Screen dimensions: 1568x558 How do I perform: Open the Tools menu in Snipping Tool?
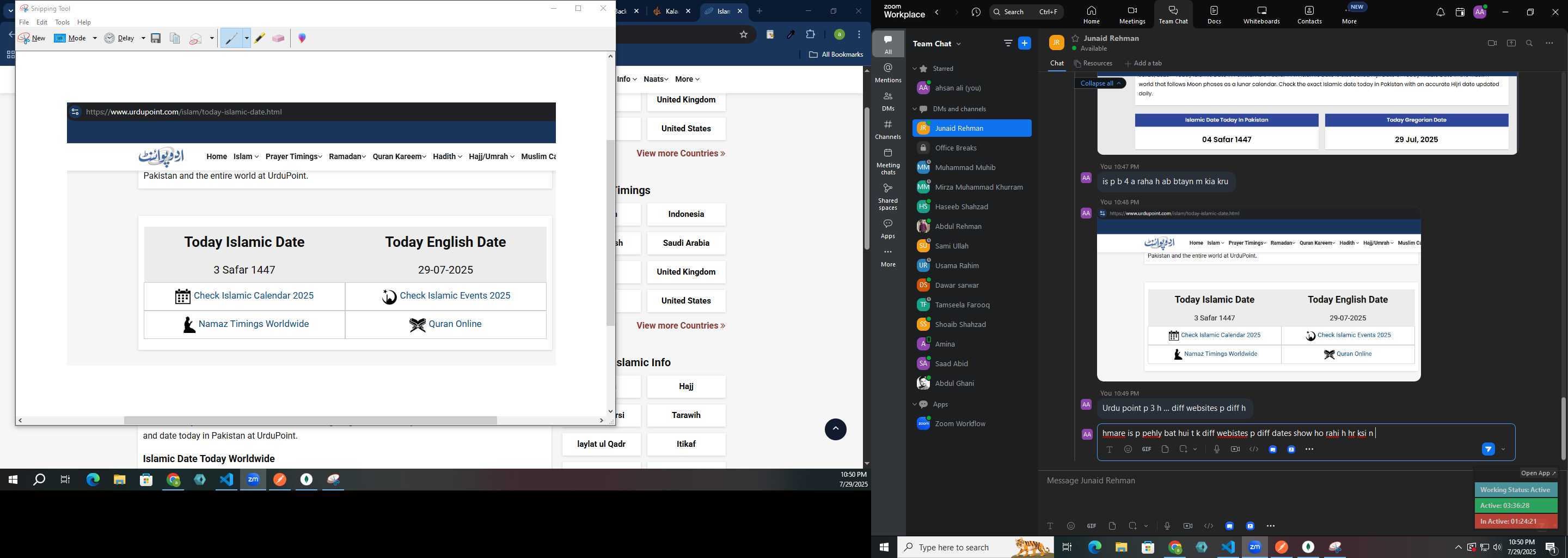[x=63, y=22]
